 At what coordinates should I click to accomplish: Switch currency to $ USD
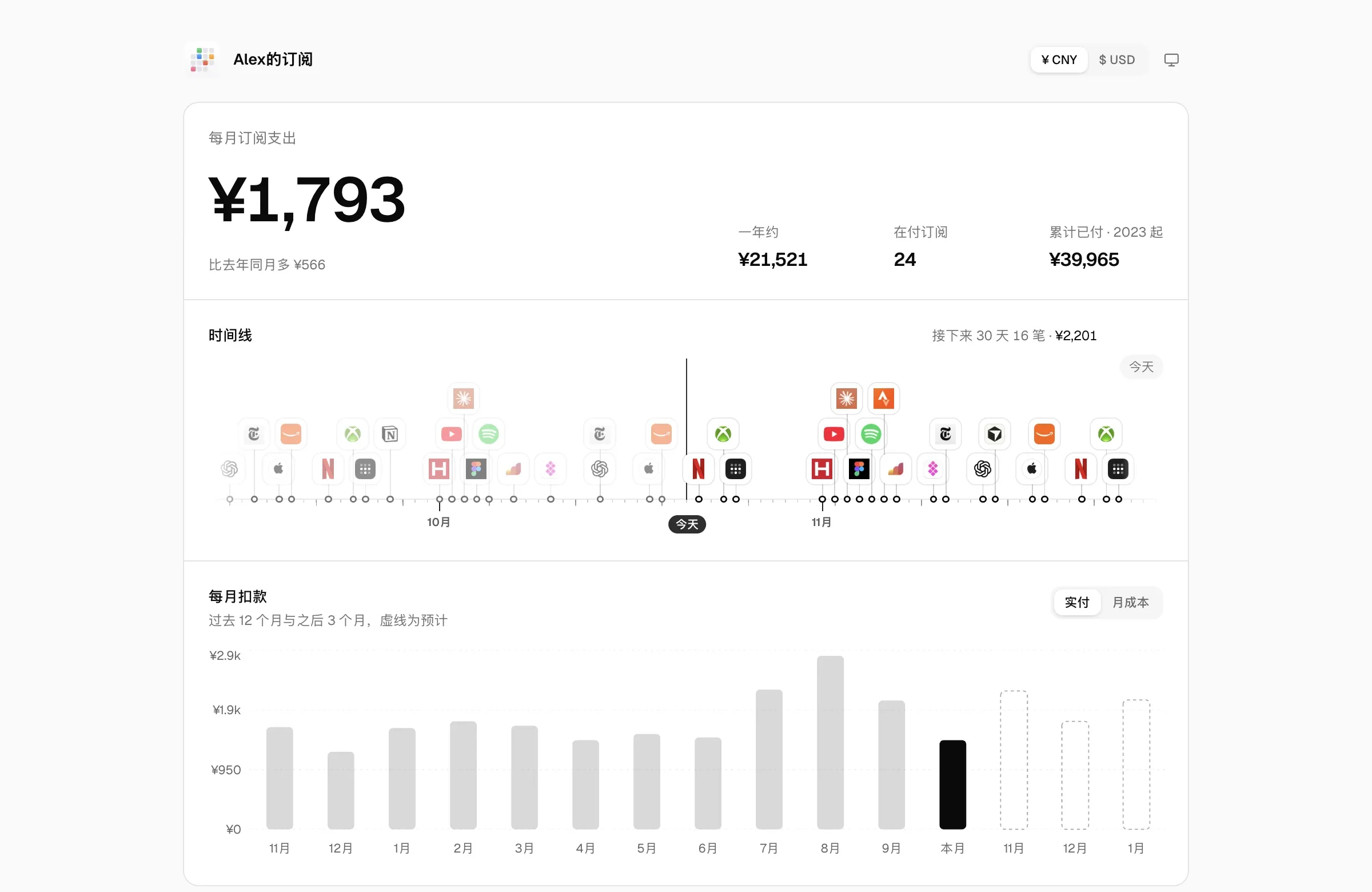[1116, 60]
